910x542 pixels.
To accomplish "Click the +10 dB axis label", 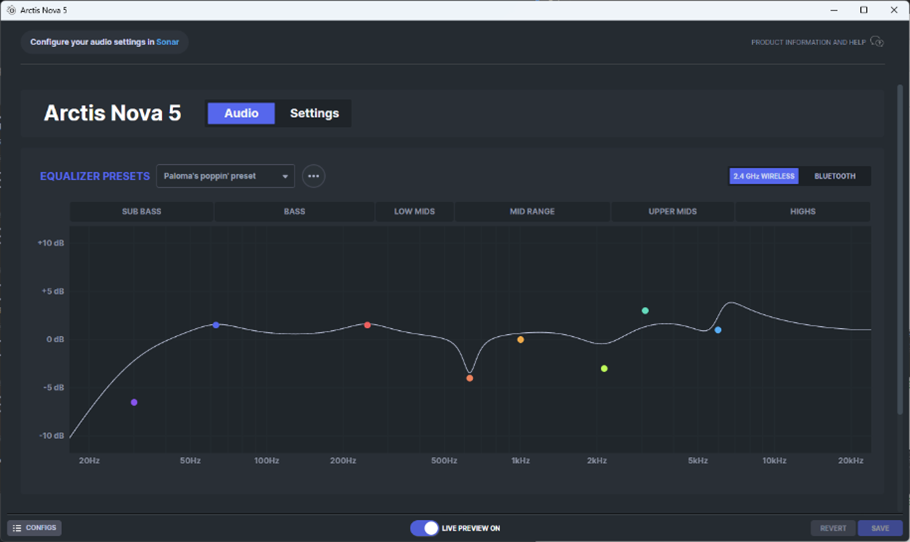I will click(x=50, y=243).
